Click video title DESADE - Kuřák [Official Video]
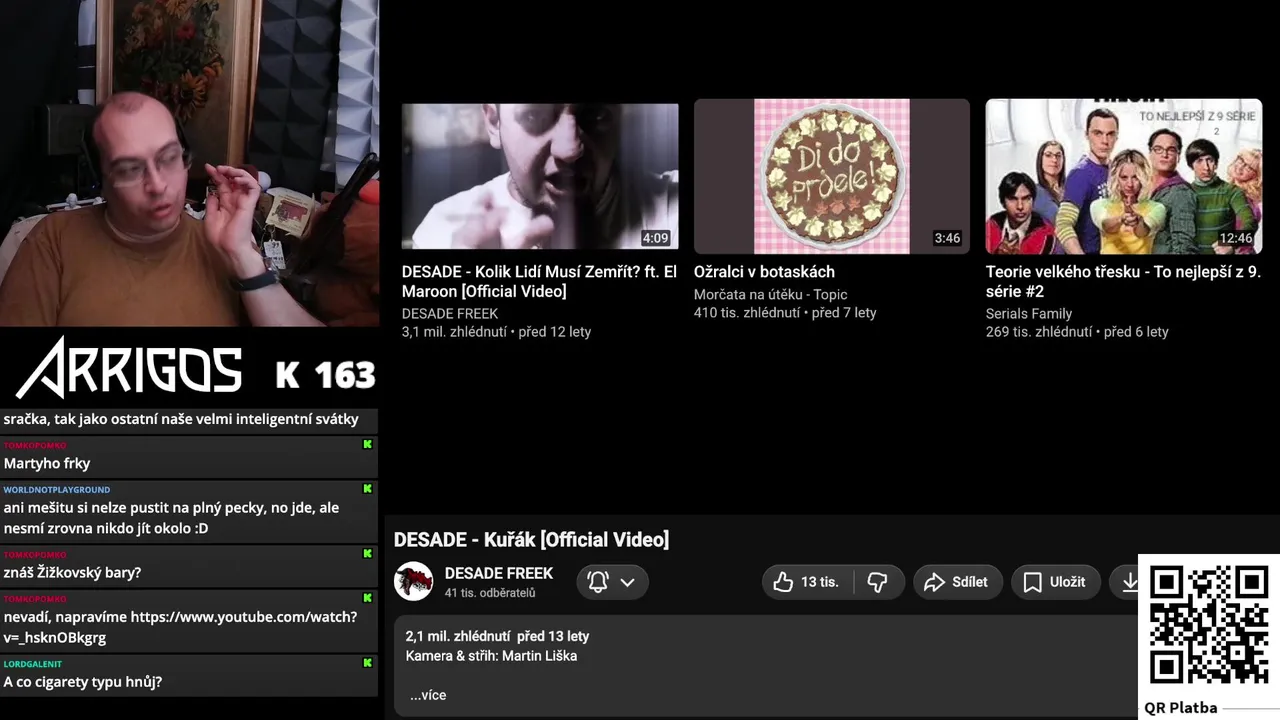The width and height of the screenshot is (1280, 720). point(531,540)
